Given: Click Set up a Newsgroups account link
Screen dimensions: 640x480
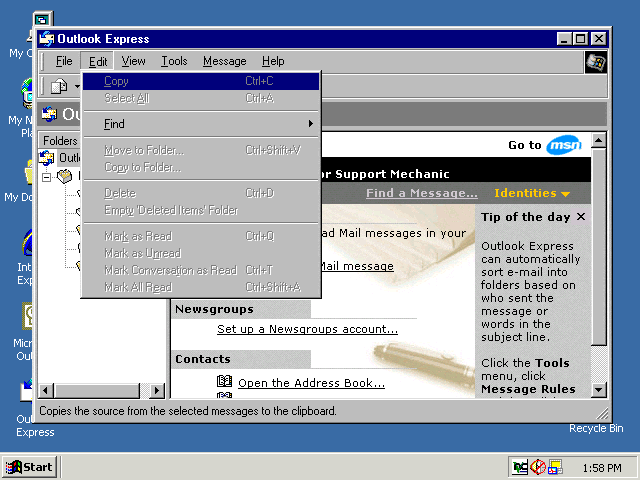Looking at the screenshot, I should coord(307,329).
